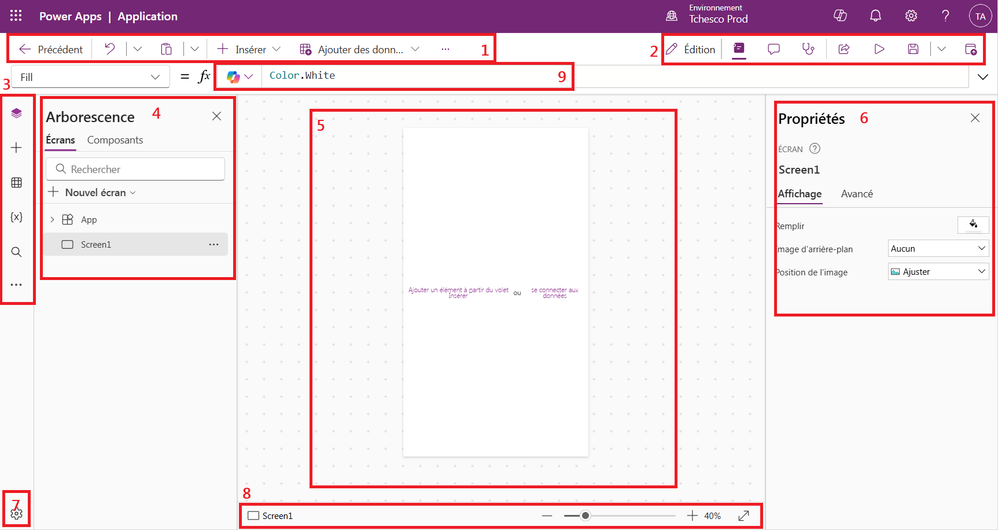Click the Remplir fill color picker

point(973,225)
